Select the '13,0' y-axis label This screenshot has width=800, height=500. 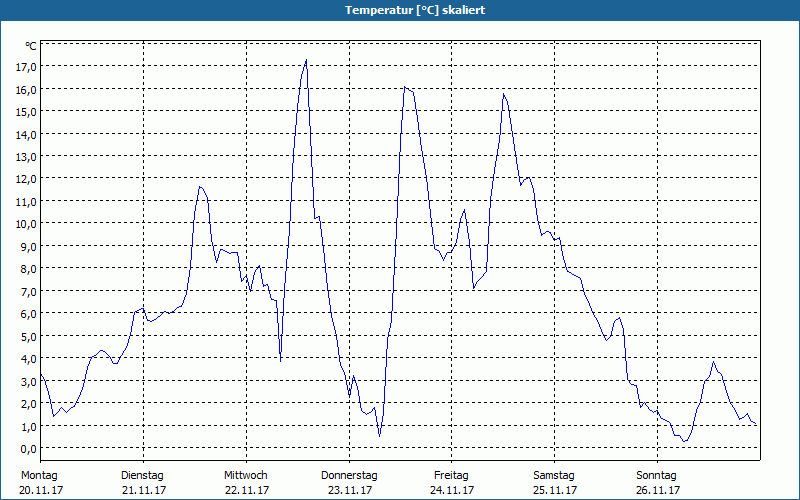click(x=26, y=157)
